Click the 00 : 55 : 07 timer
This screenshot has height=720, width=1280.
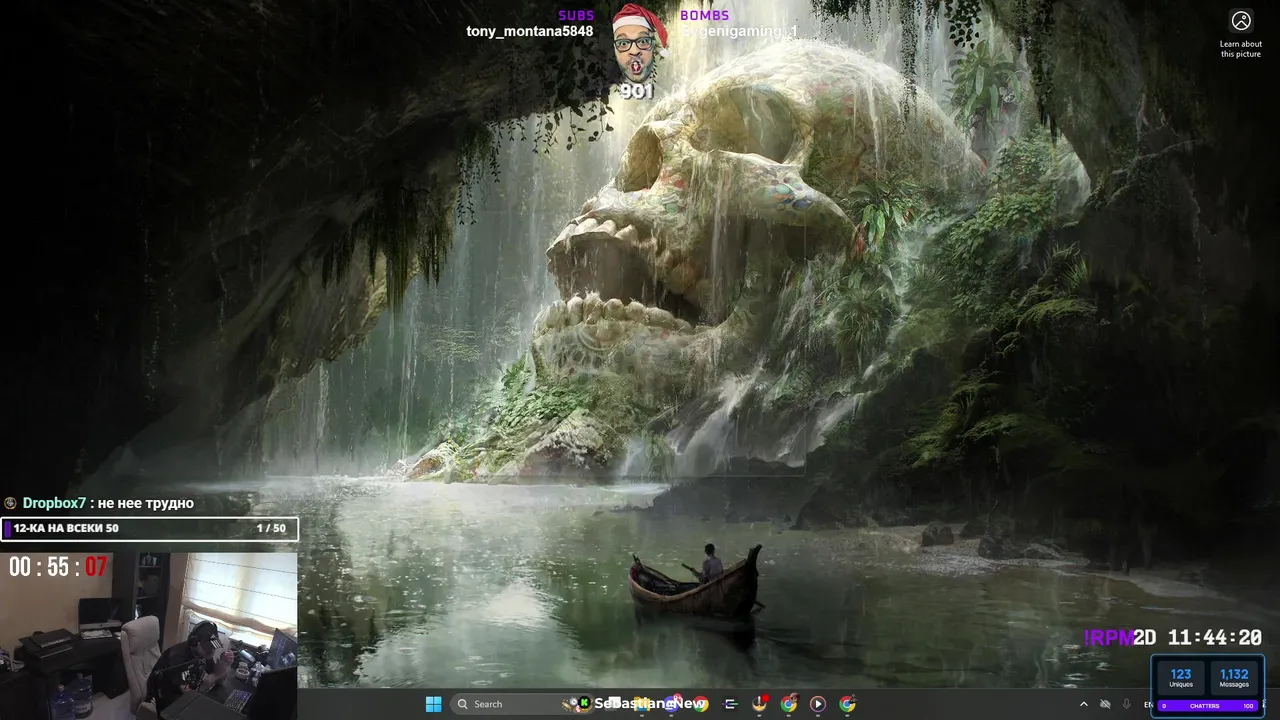(x=58, y=567)
